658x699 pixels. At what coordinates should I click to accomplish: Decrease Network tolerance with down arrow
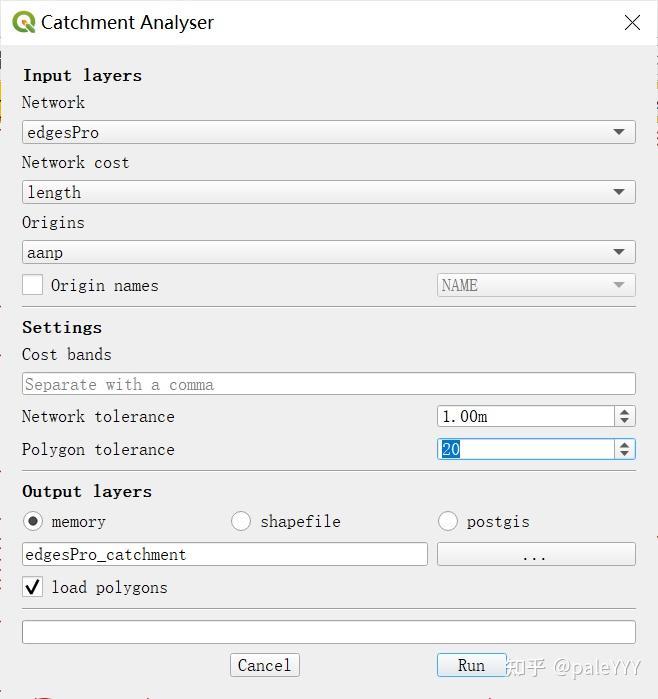click(625, 421)
